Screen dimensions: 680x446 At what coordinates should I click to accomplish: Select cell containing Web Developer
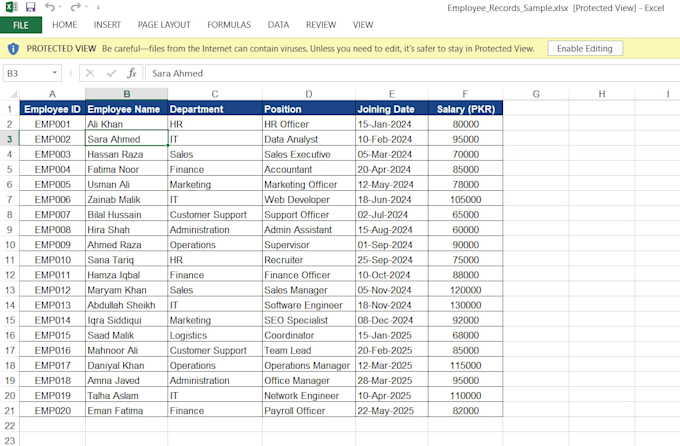click(309, 200)
